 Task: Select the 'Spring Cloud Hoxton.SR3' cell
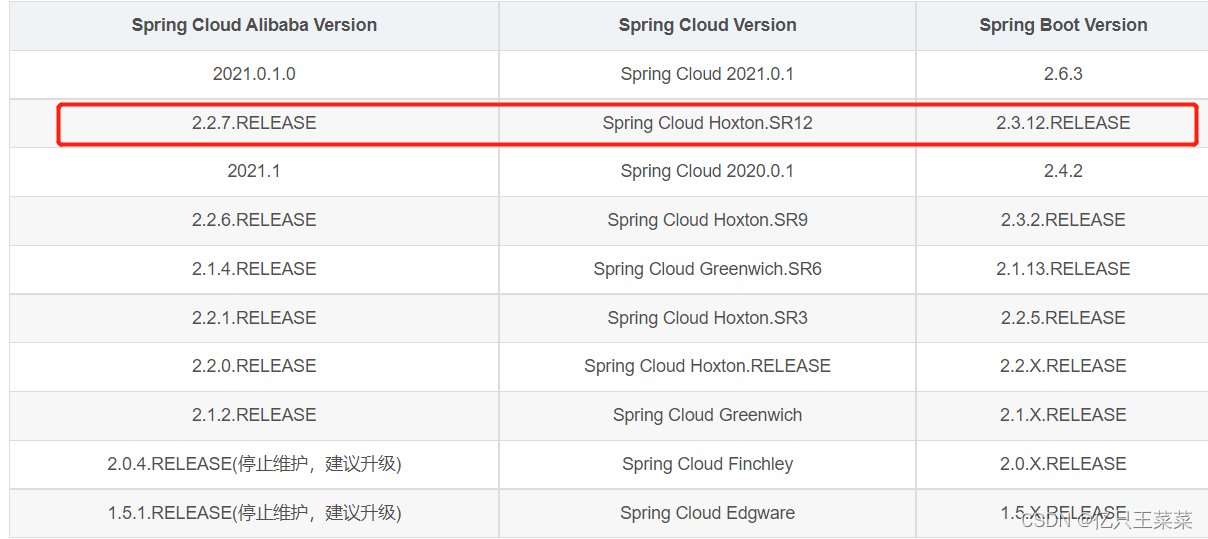pyautogui.click(x=707, y=318)
